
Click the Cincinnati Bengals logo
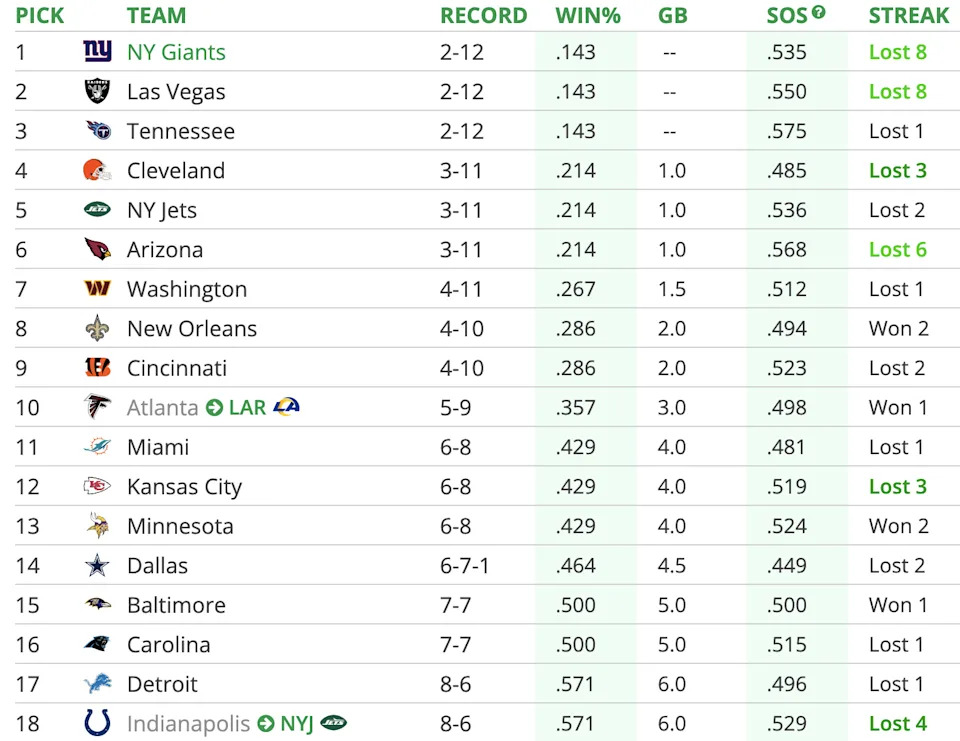[x=98, y=368]
